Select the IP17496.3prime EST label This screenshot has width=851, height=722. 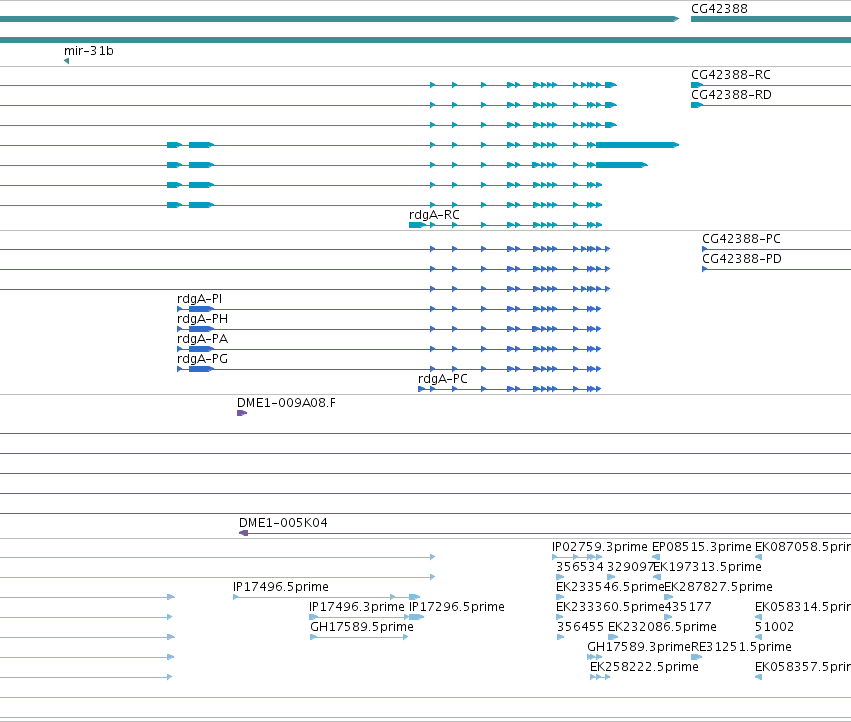click(x=357, y=607)
